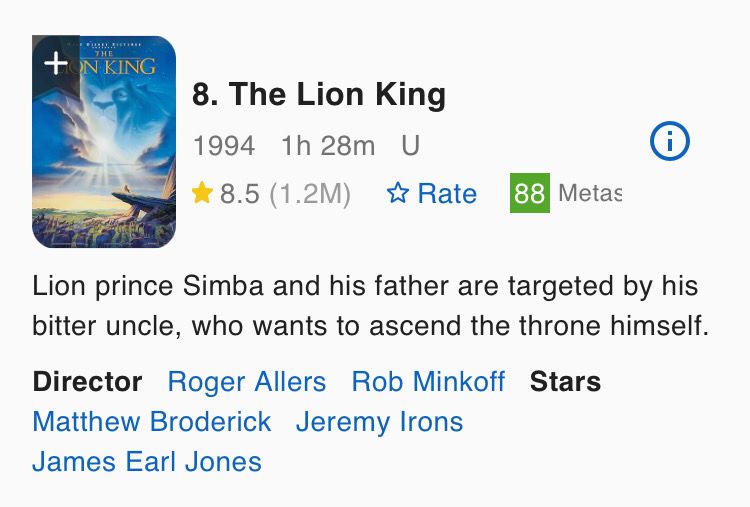Click the truncated Metascore label text
This screenshot has width=750, height=507.
pos(589,193)
